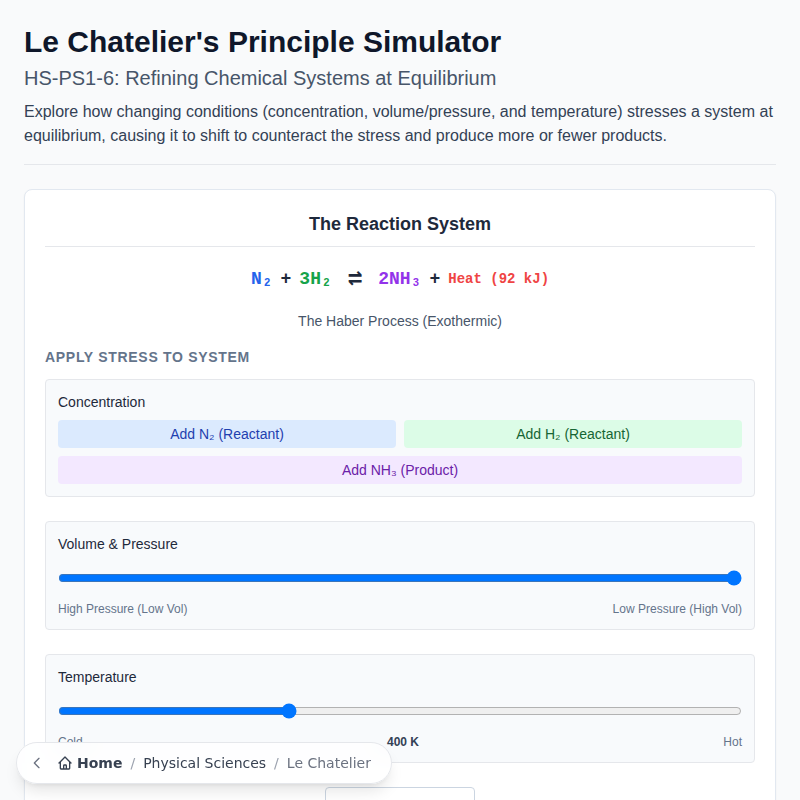Open the Physical Sciences breadcrumb link
The image size is (800, 800).
click(204, 762)
